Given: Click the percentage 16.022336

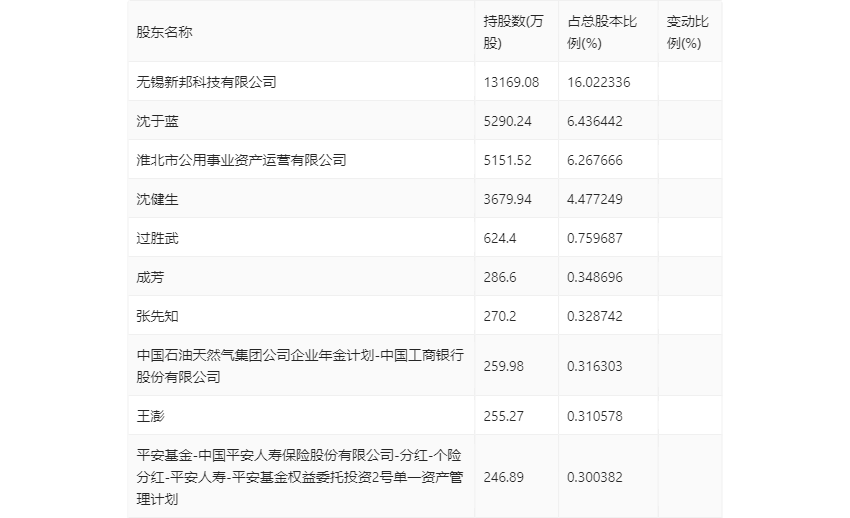Looking at the screenshot, I should point(598,82).
